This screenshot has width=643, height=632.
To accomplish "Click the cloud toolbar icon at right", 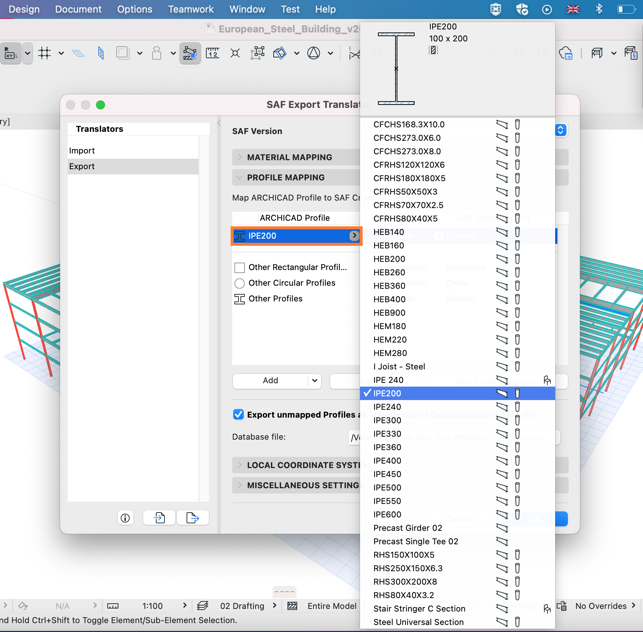I will point(566,53).
